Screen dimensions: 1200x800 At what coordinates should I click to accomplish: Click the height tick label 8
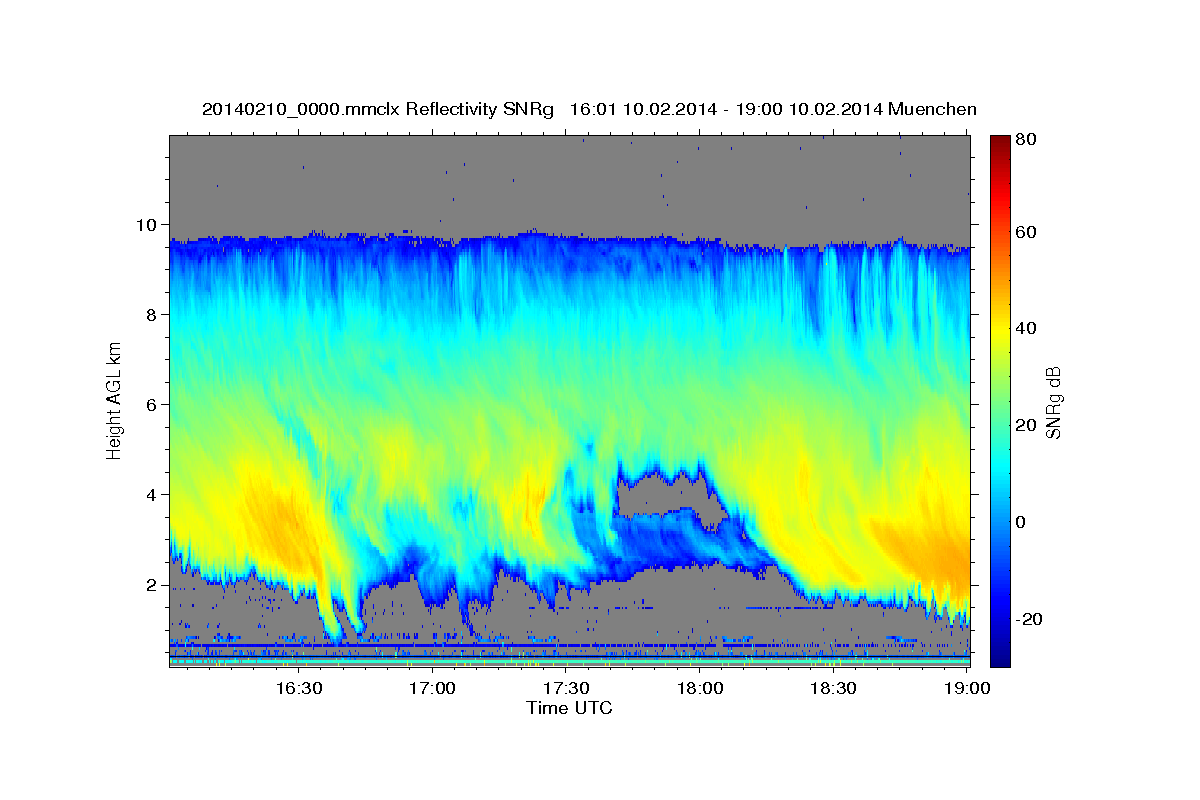tap(152, 315)
